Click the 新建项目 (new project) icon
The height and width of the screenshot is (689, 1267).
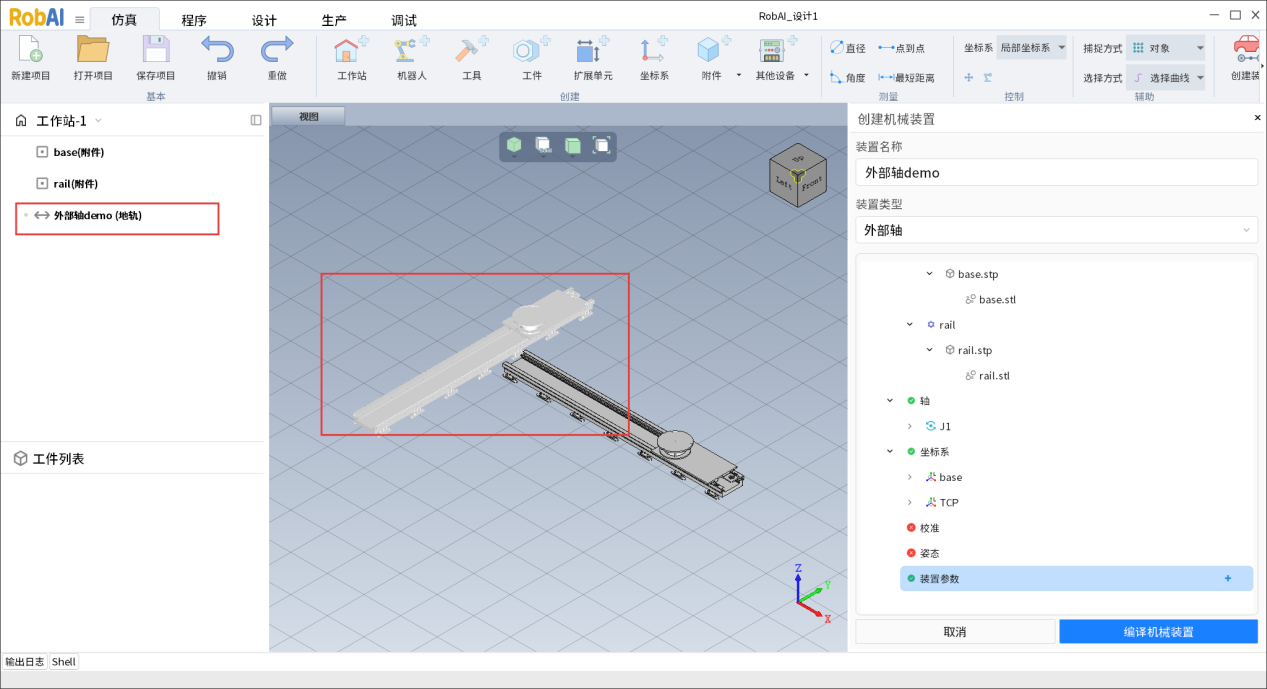tap(30, 50)
